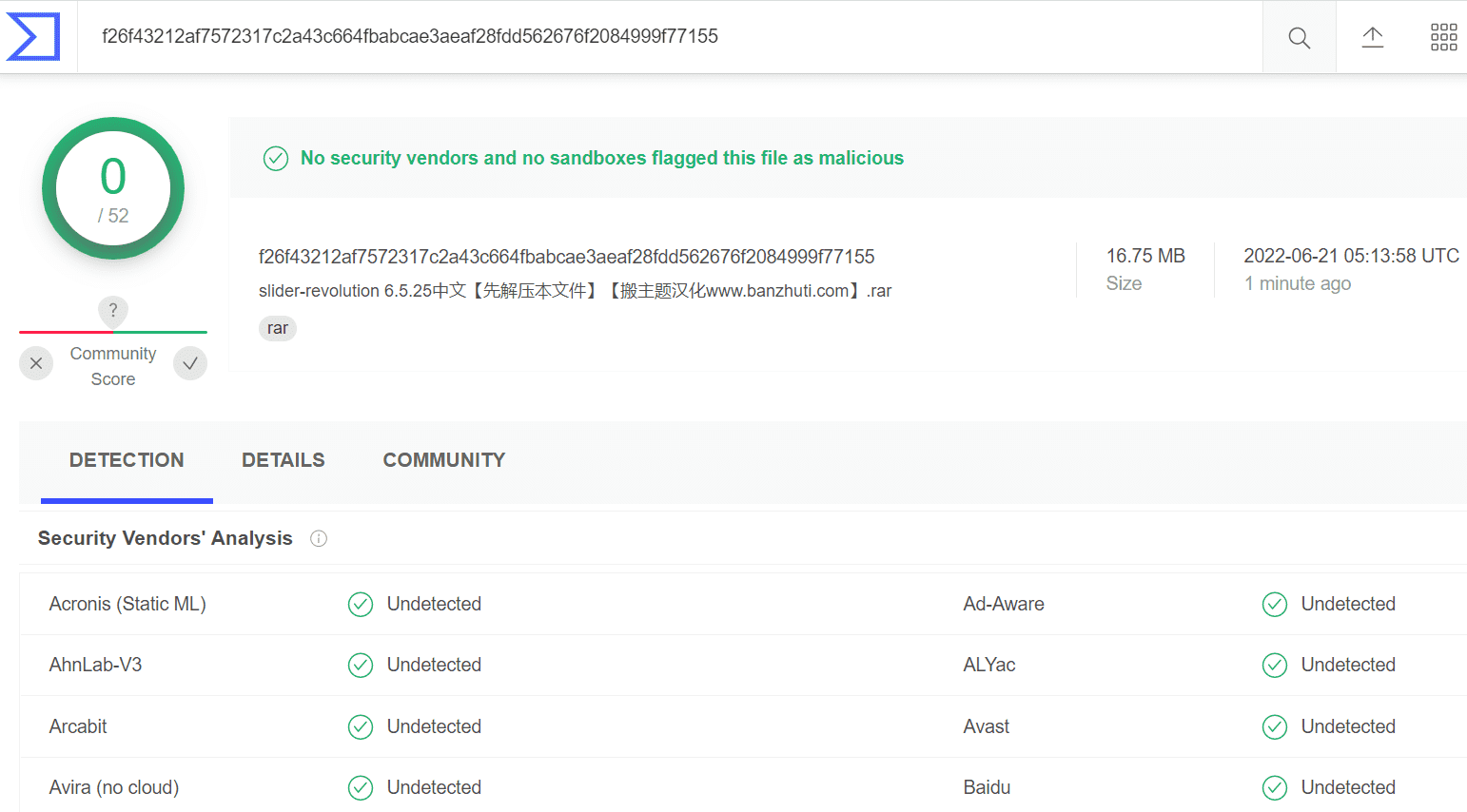Click the Ad-Aware undetected check icon

pyautogui.click(x=1275, y=605)
